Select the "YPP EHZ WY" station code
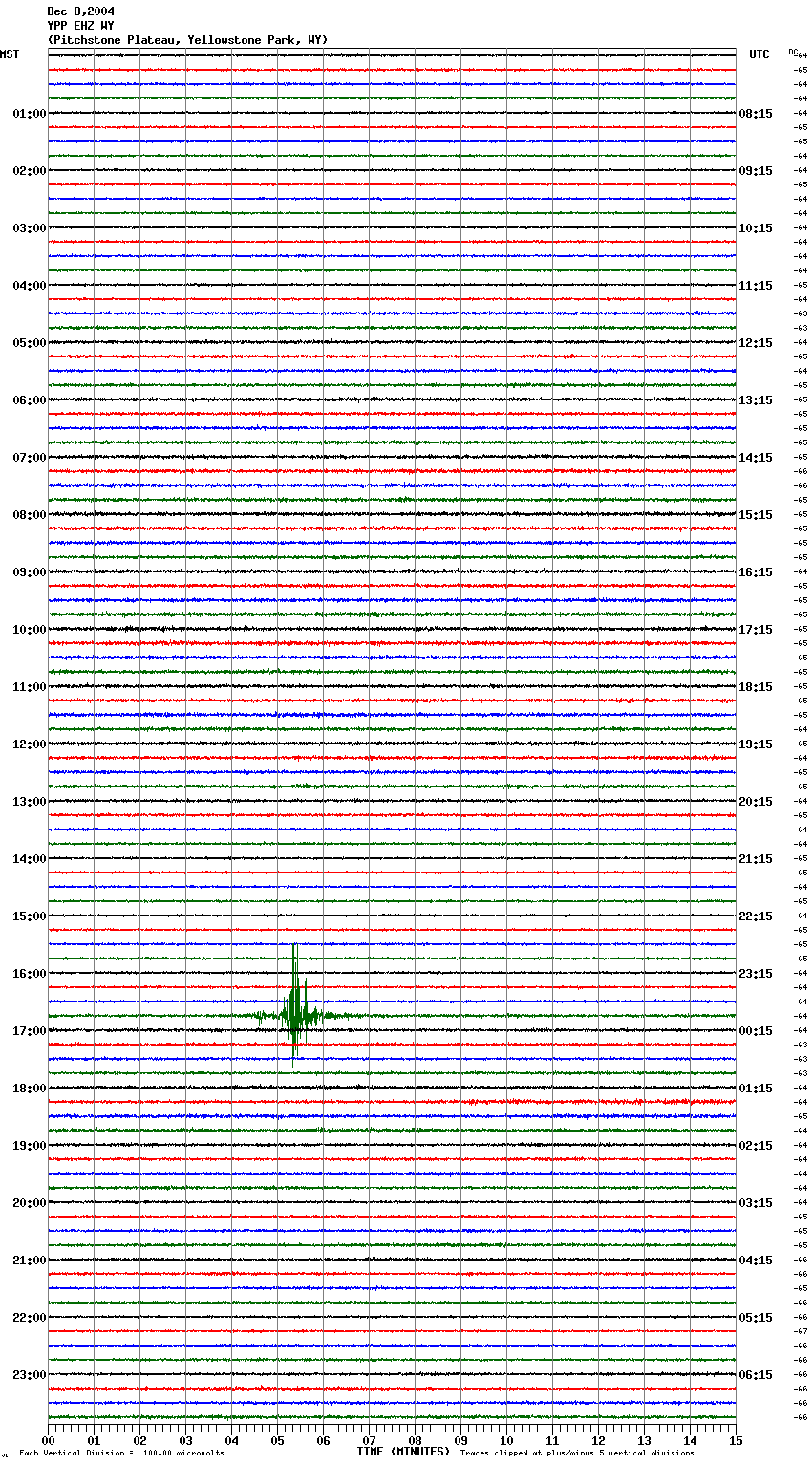This screenshot has height=1466, width=812. [x=81, y=26]
